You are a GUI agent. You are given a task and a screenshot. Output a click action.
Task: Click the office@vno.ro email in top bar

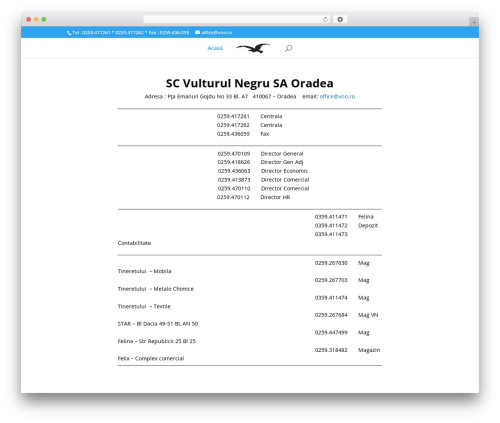click(x=217, y=33)
